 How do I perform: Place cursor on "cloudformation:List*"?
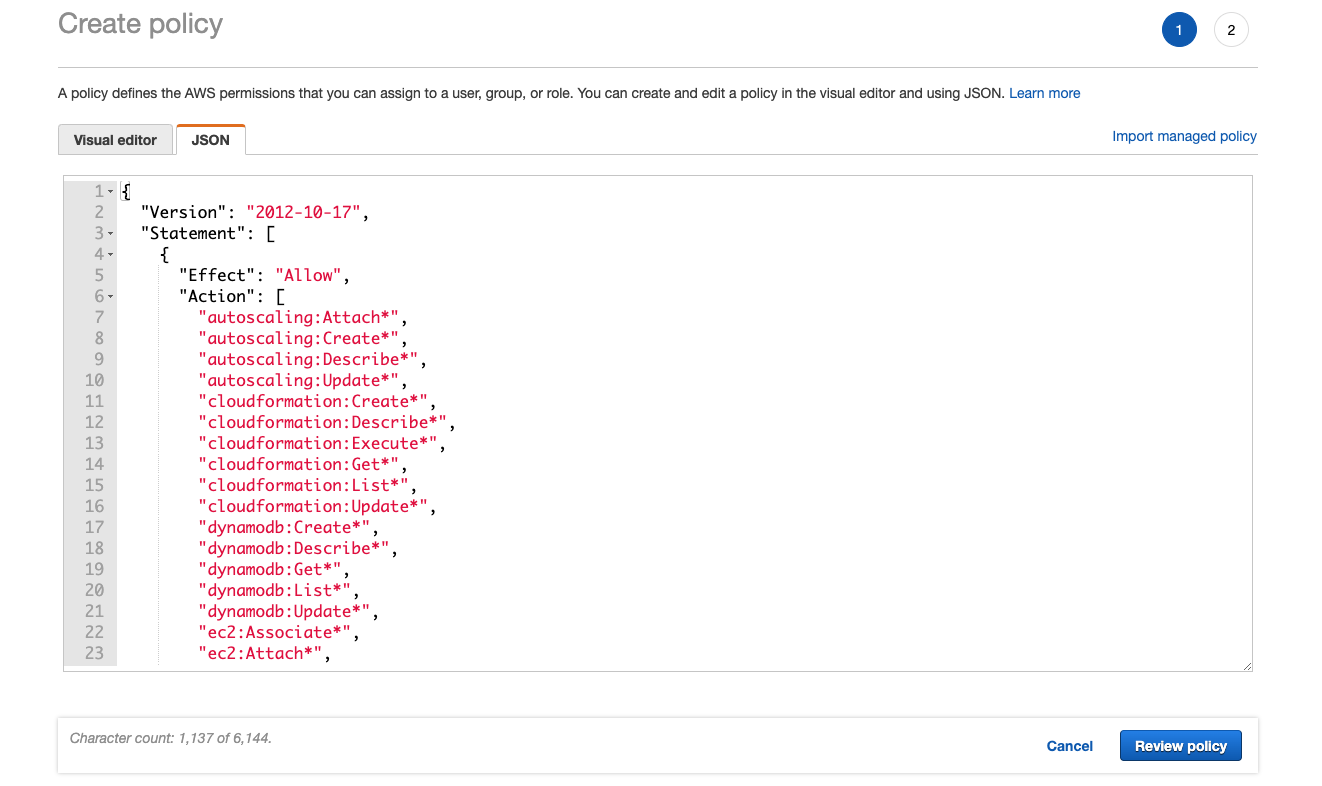[x=304, y=485]
